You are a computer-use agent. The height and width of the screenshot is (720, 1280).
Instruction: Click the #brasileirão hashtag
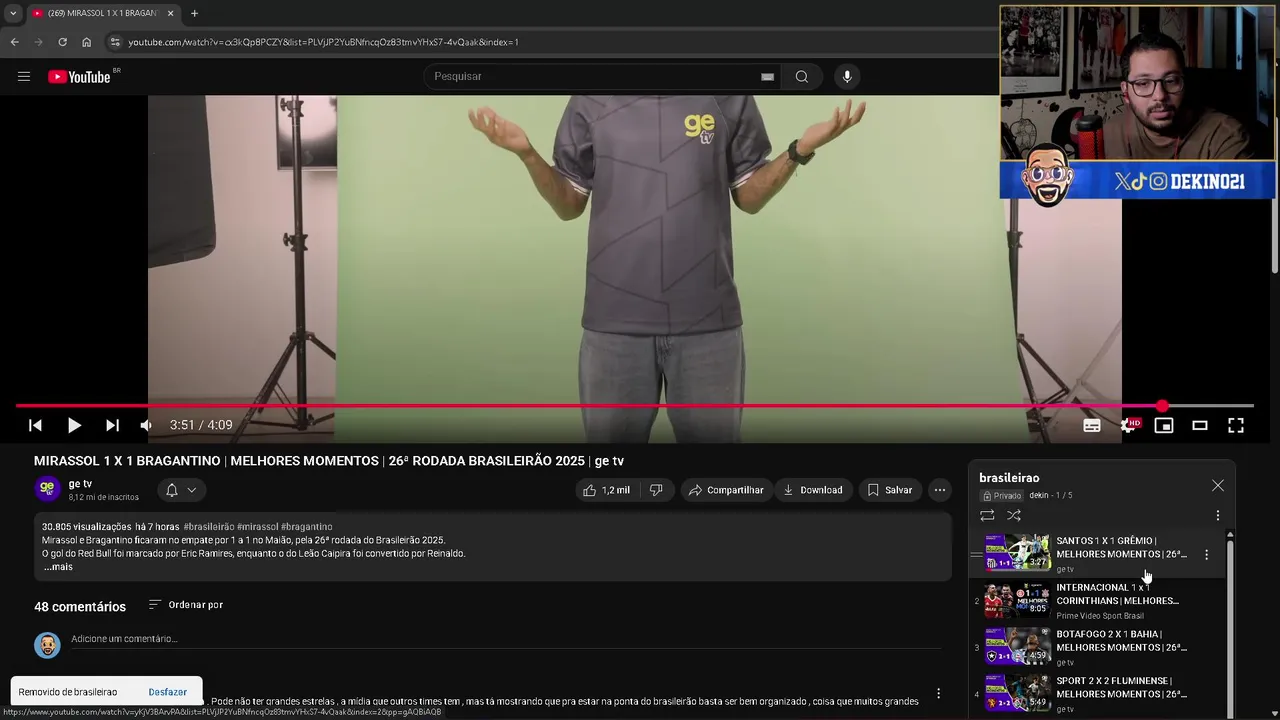tap(209, 527)
